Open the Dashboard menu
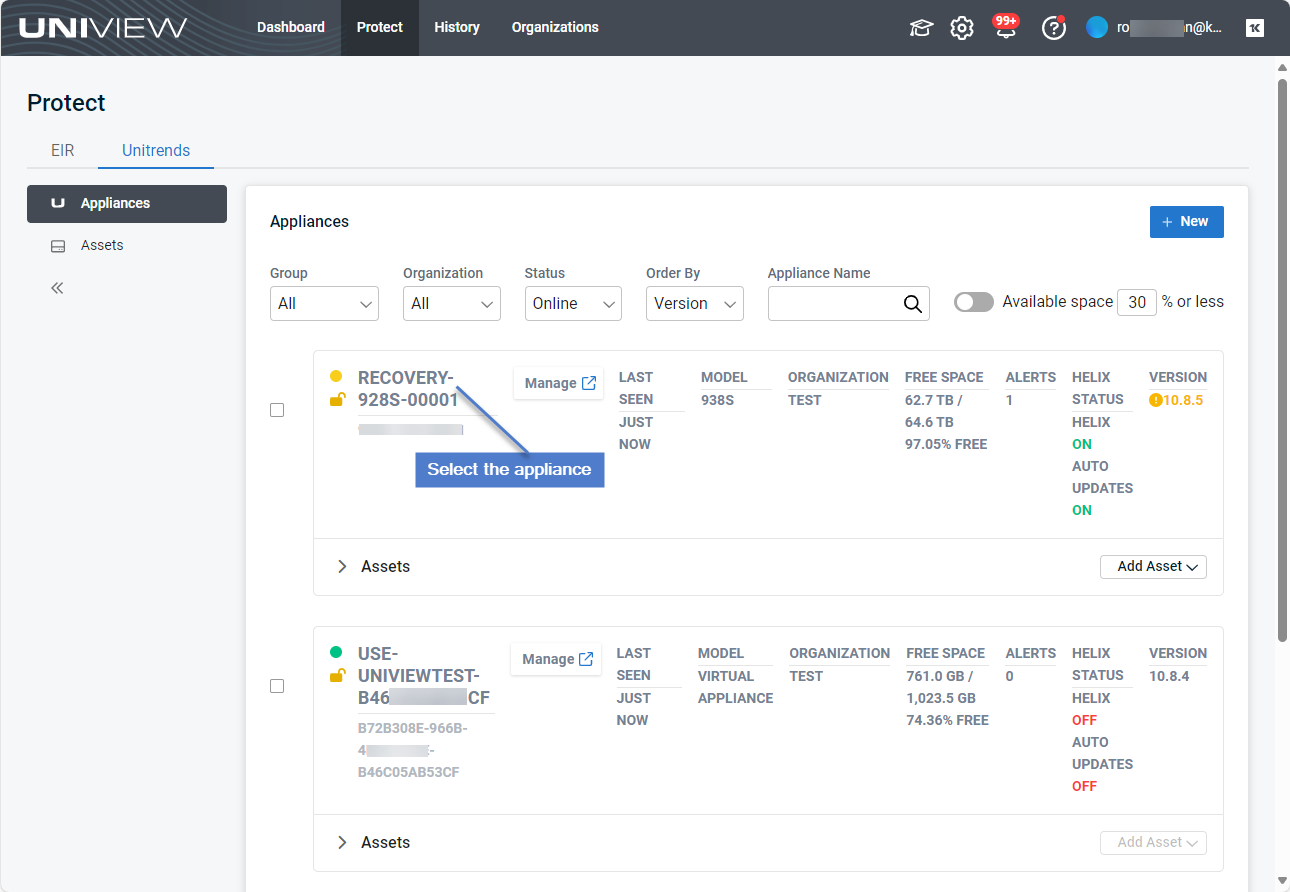Viewport: 1290px width, 892px height. coord(291,28)
